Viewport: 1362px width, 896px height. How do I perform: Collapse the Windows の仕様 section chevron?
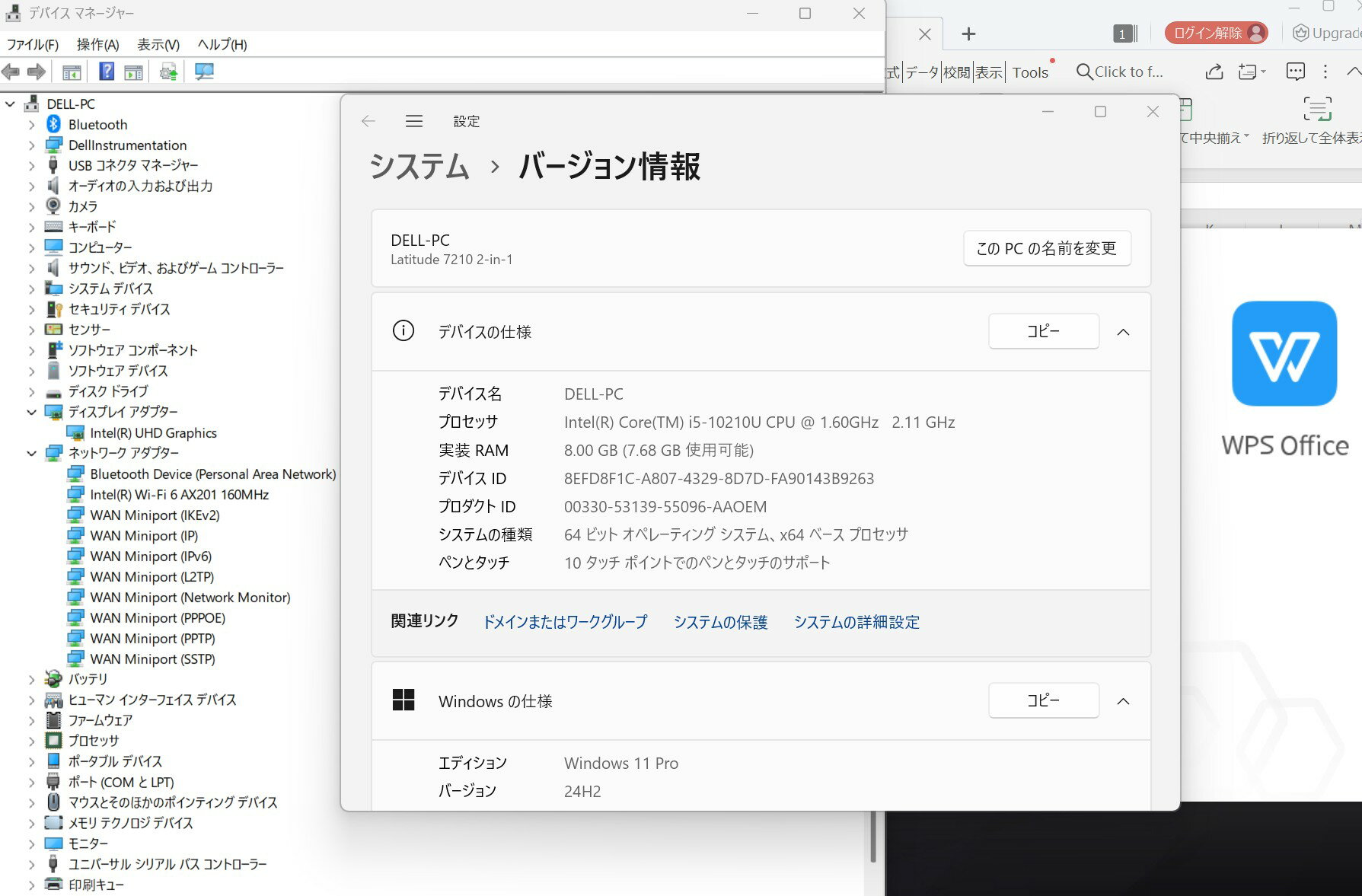1122,701
